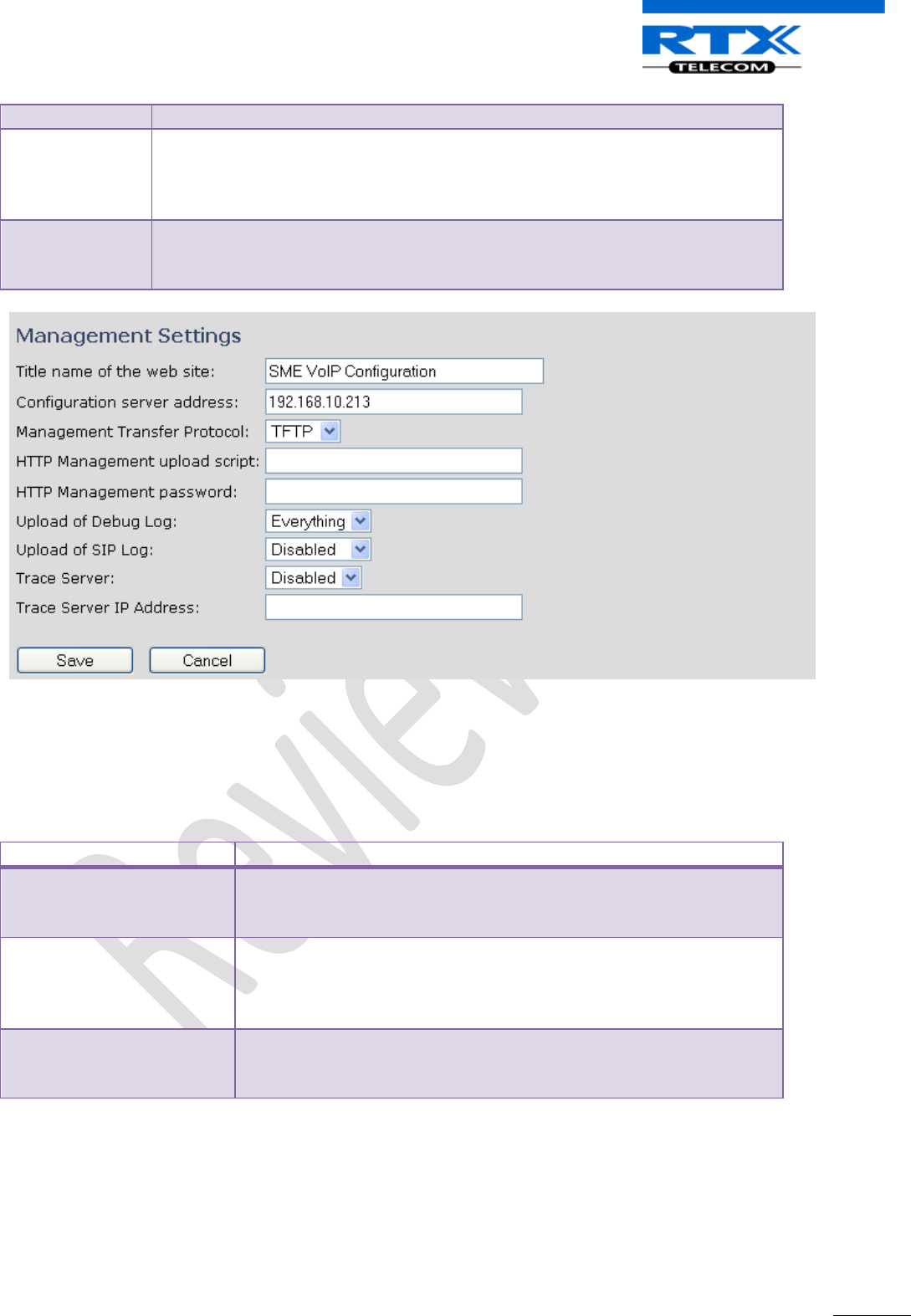Click the "Trace Server IP Address:" label

coord(108,608)
